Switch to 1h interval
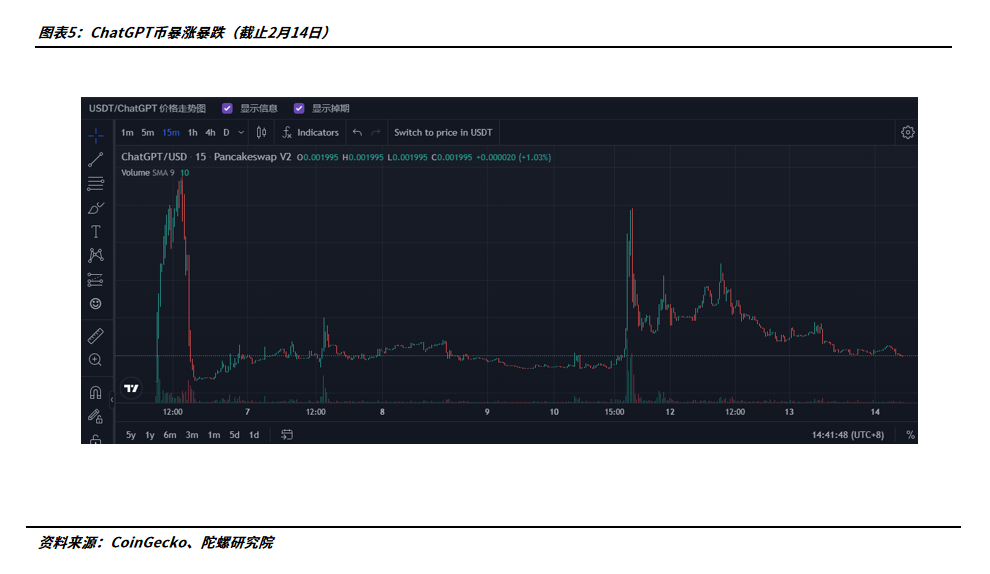The image size is (990, 574). point(192,132)
